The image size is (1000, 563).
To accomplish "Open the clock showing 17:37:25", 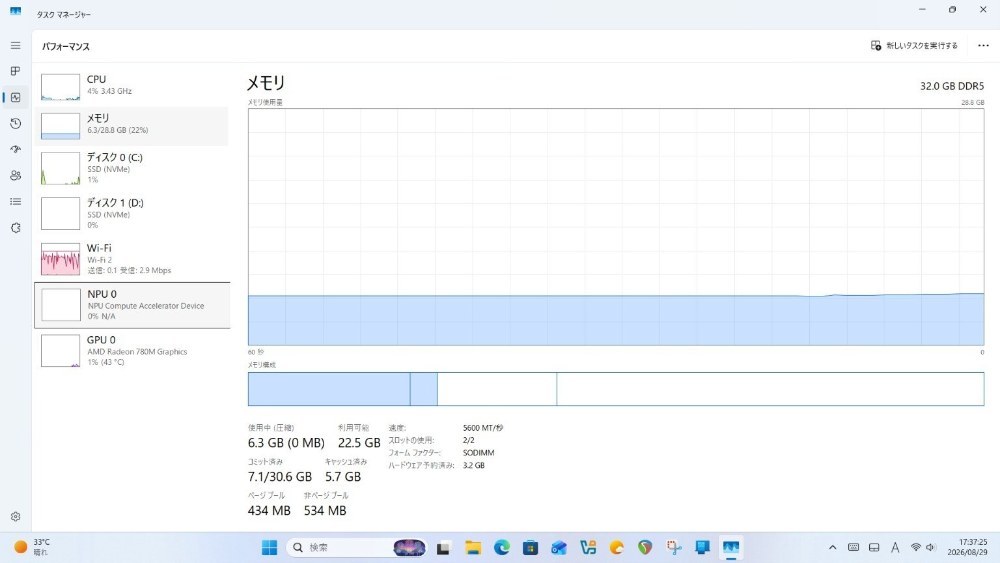I will click(967, 547).
